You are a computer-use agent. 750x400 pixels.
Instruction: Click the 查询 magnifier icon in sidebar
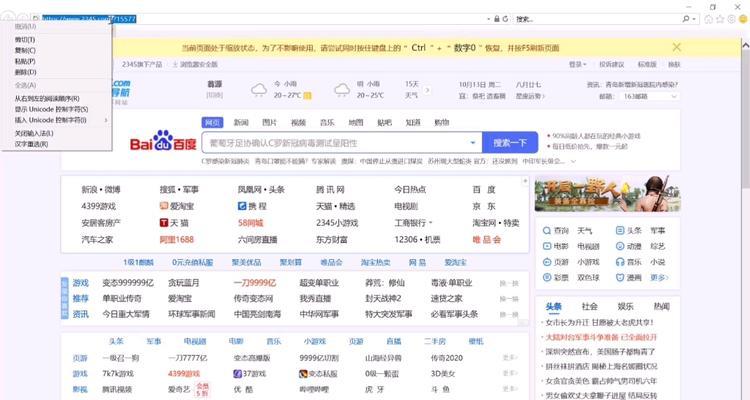(547, 231)
